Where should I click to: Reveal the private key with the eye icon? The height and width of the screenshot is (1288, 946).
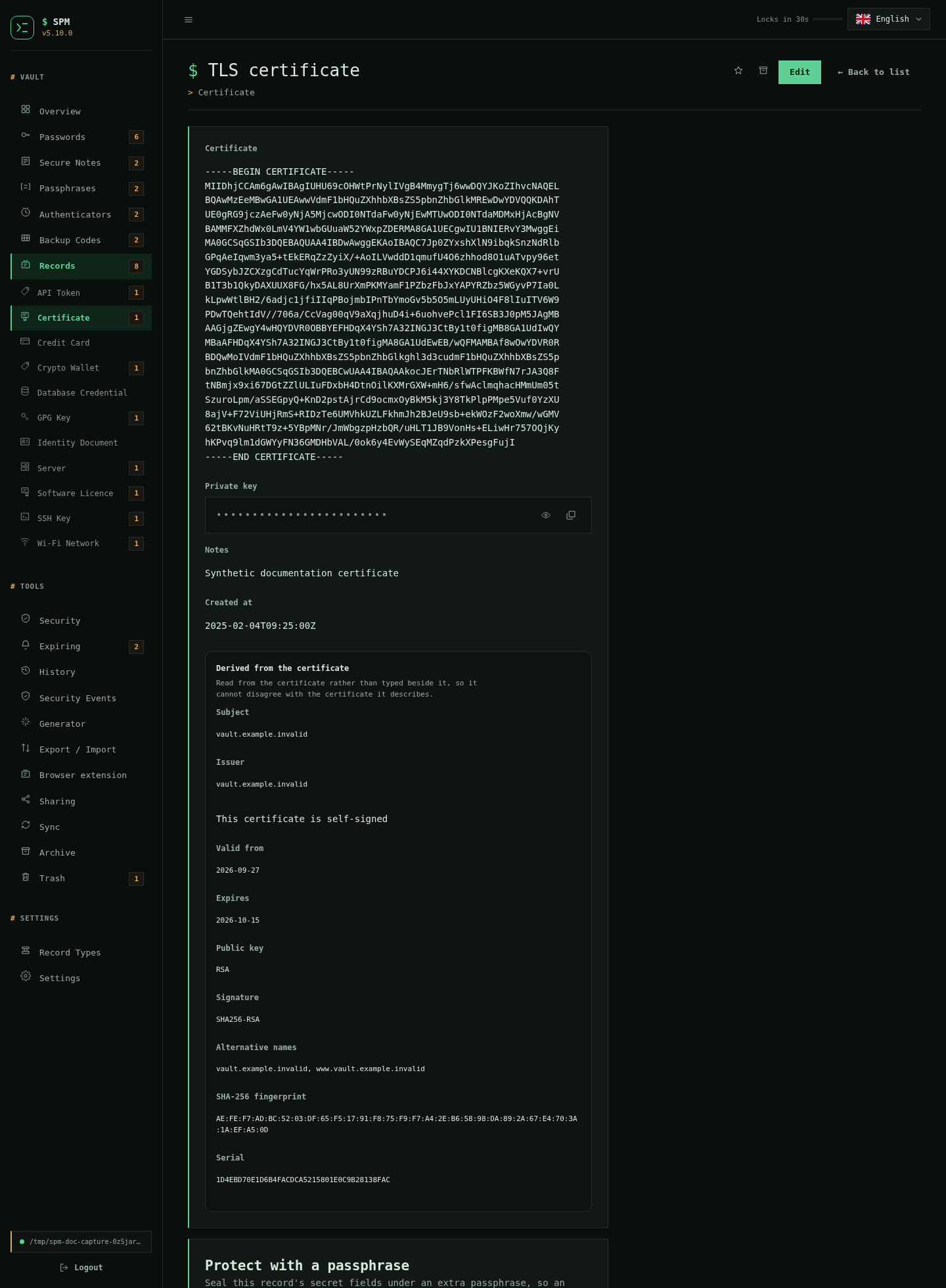point(546,515)
